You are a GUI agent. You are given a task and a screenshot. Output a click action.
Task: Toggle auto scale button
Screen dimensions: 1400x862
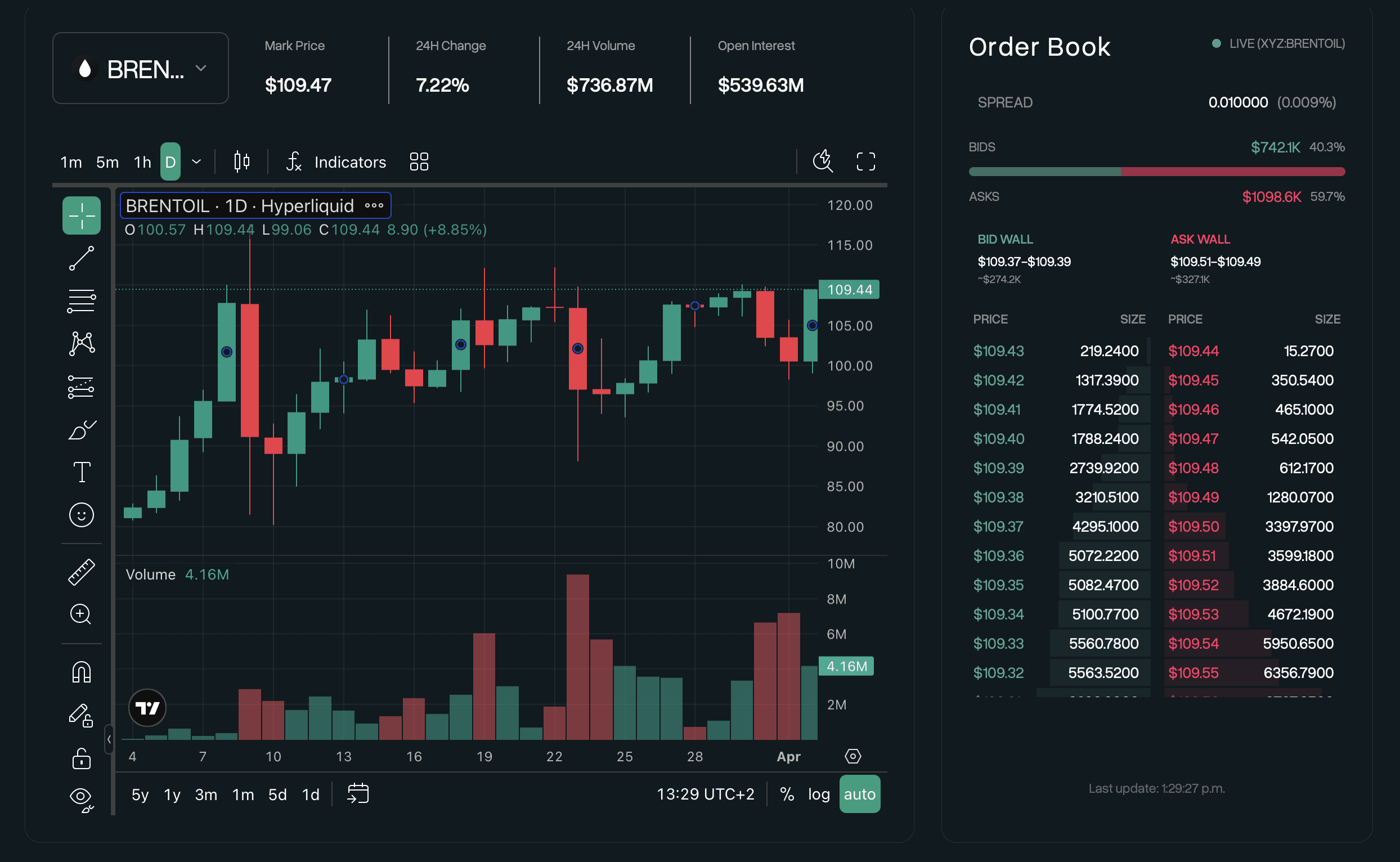(860, 794)
